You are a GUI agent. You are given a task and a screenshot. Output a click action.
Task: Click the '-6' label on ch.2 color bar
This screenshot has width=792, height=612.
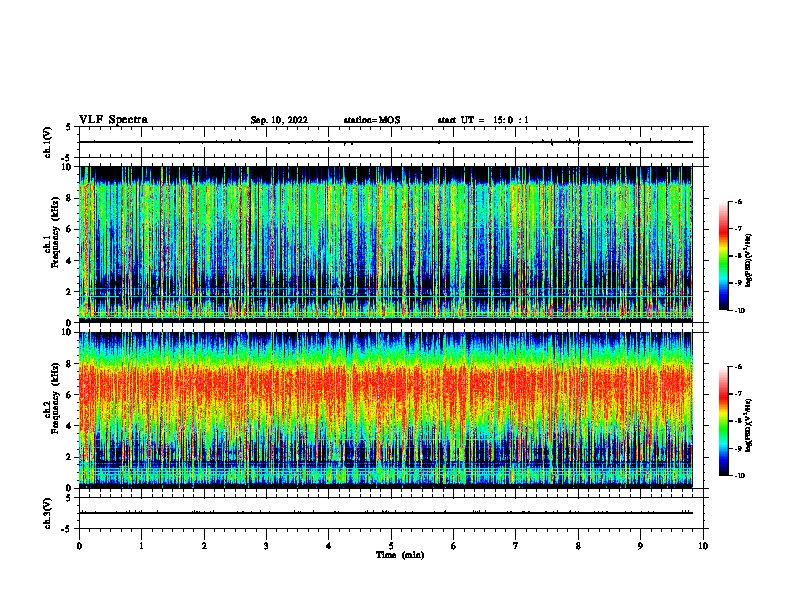click(x=738, y=367)
